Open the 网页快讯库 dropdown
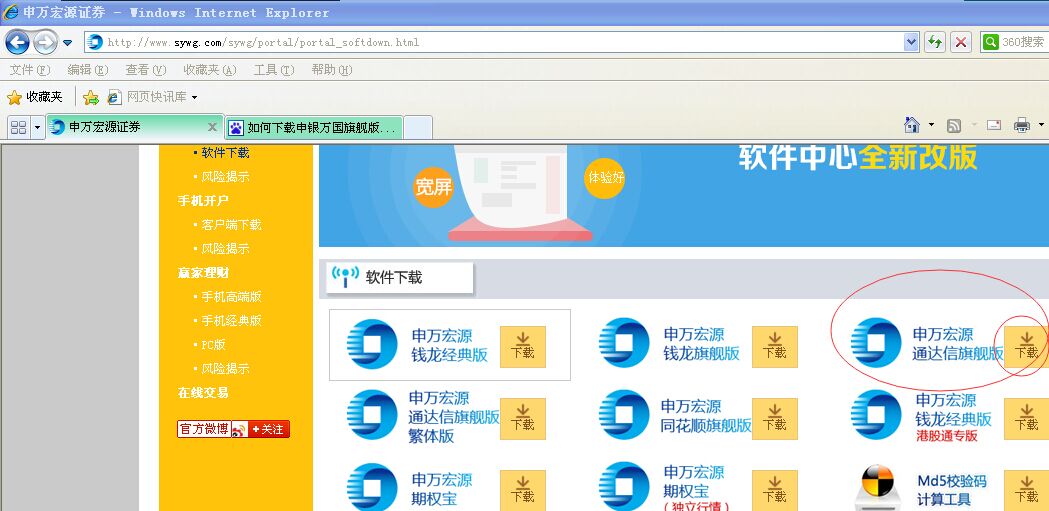This screenshot has width=1049, height=511. tap(153, 97)
